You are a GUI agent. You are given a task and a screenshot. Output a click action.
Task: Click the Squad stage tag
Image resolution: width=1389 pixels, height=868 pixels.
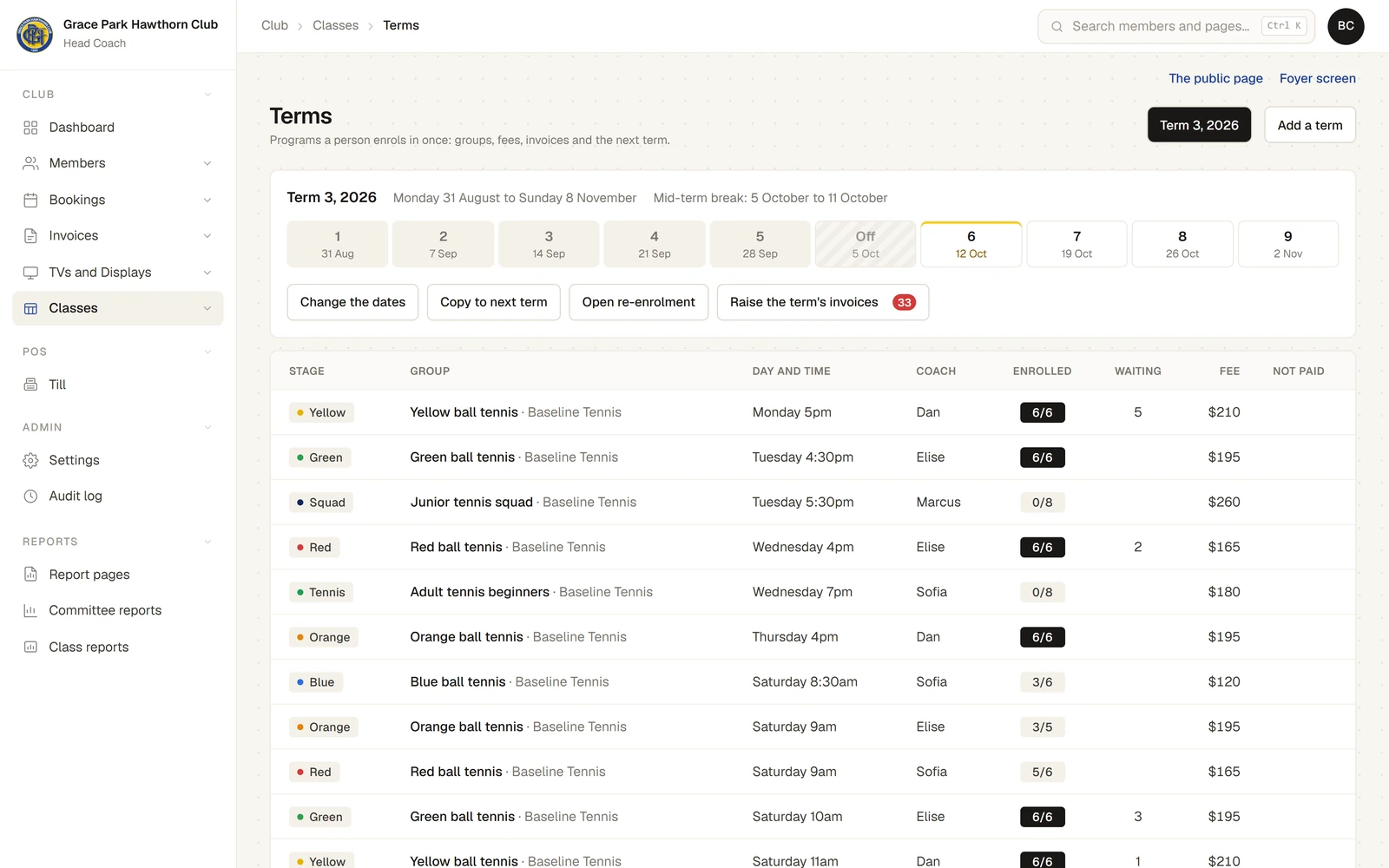[321, 503]
